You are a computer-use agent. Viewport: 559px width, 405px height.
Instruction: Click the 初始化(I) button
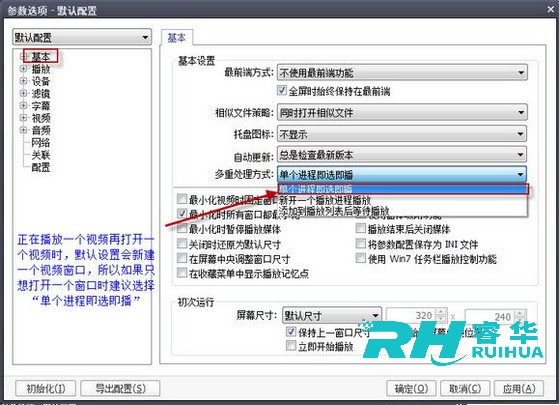(46, 388)
